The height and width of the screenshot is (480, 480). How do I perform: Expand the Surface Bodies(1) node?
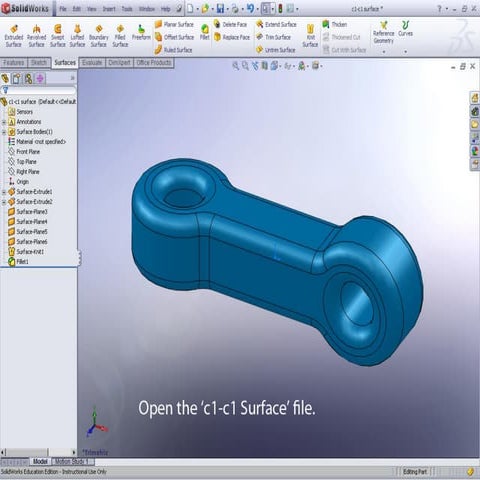coord(4,132)
